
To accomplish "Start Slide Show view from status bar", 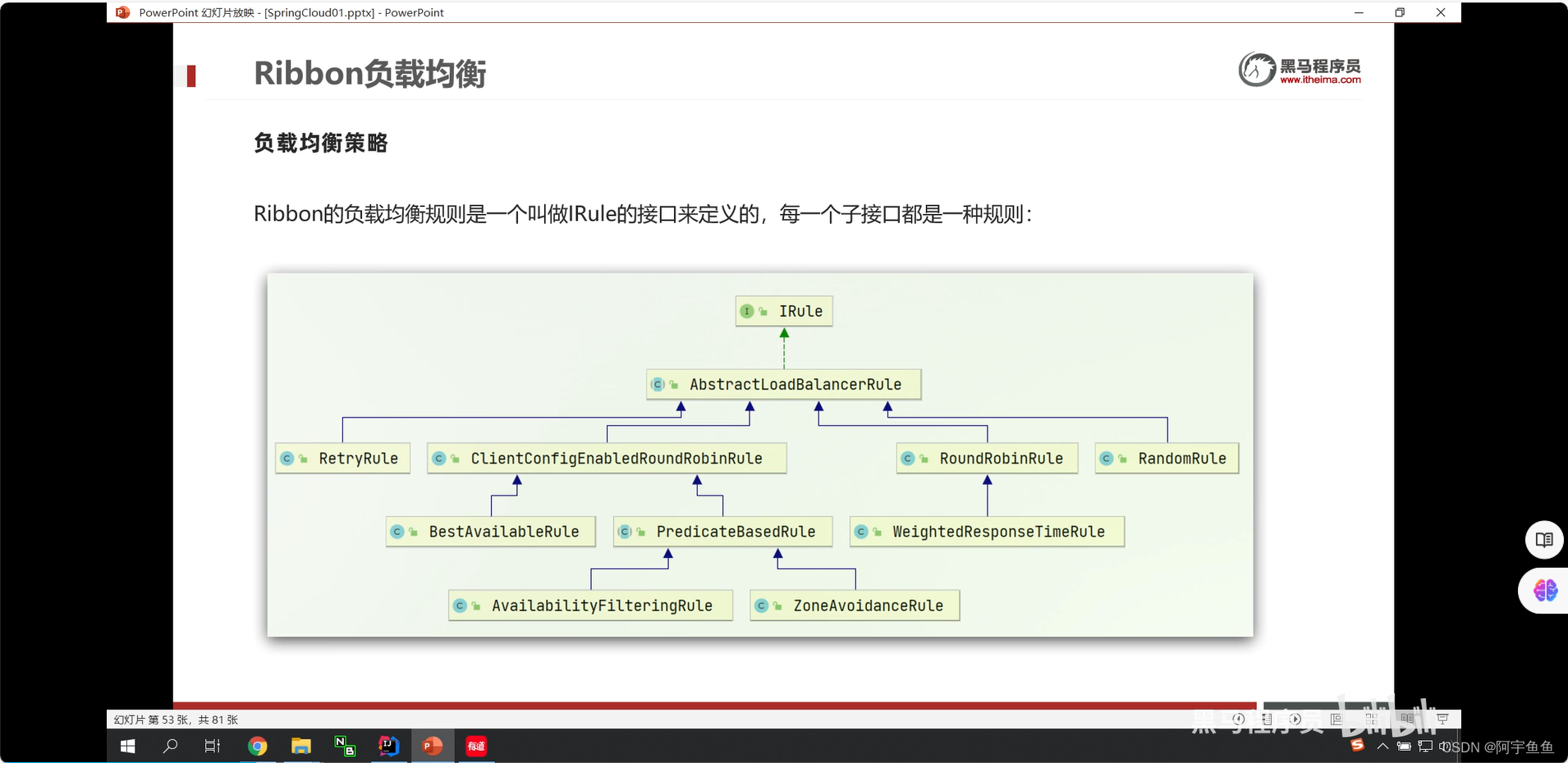I will pyautogui.click(x=1442, y=719).
